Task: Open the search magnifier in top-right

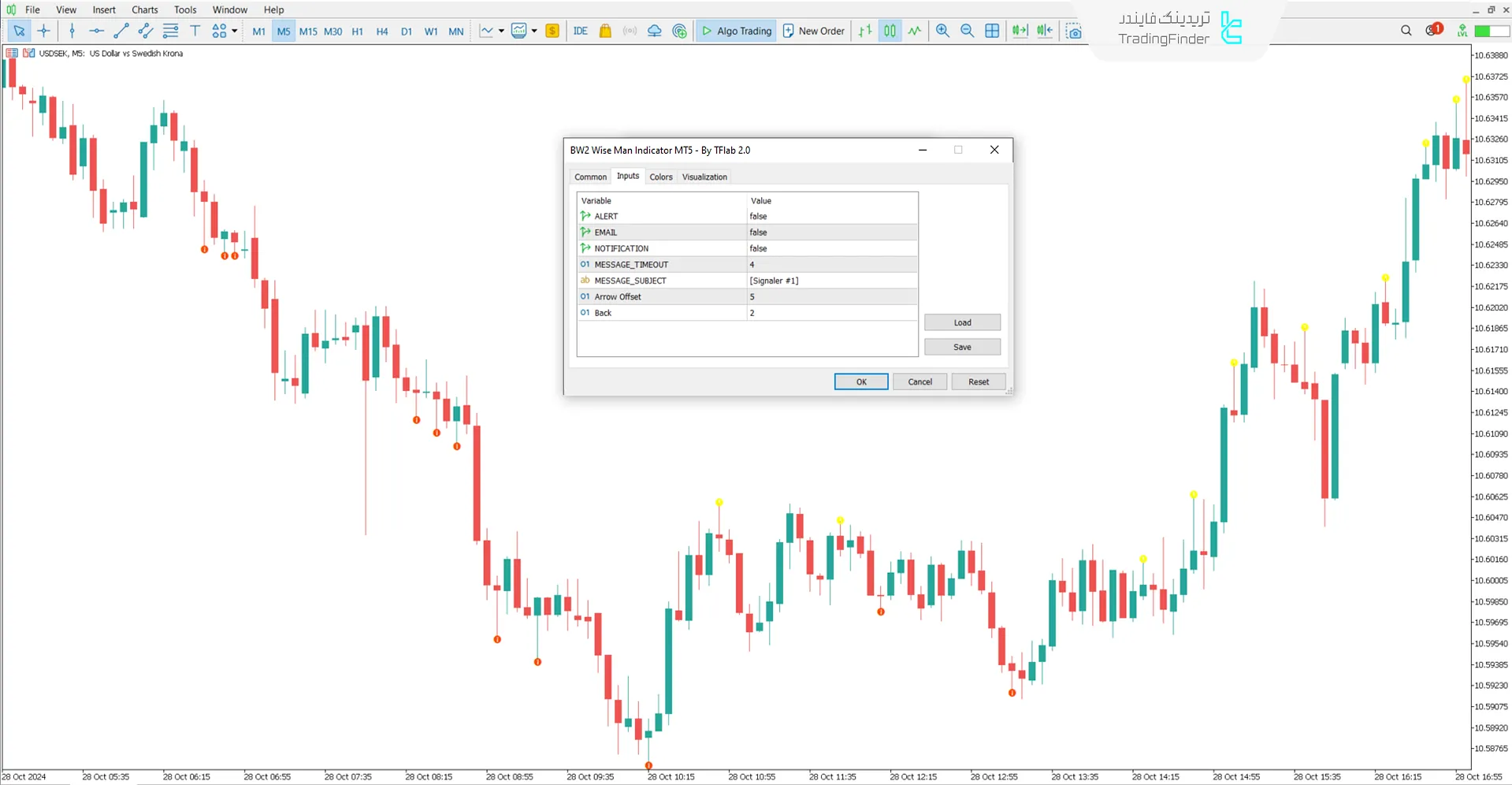Action: [x=1406, y=31]
